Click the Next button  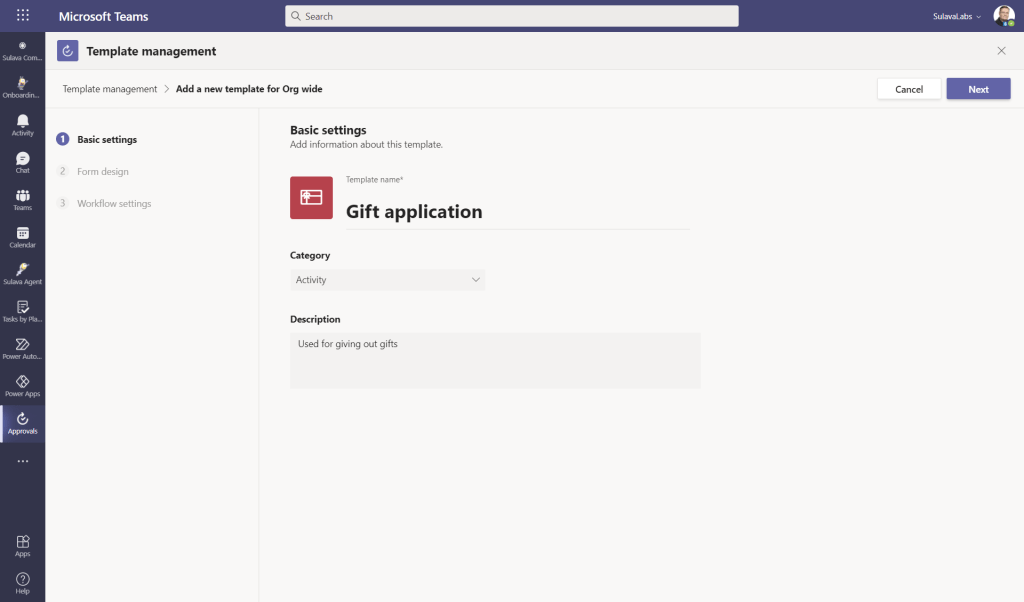pyautogui.click(x=978, y=89)
